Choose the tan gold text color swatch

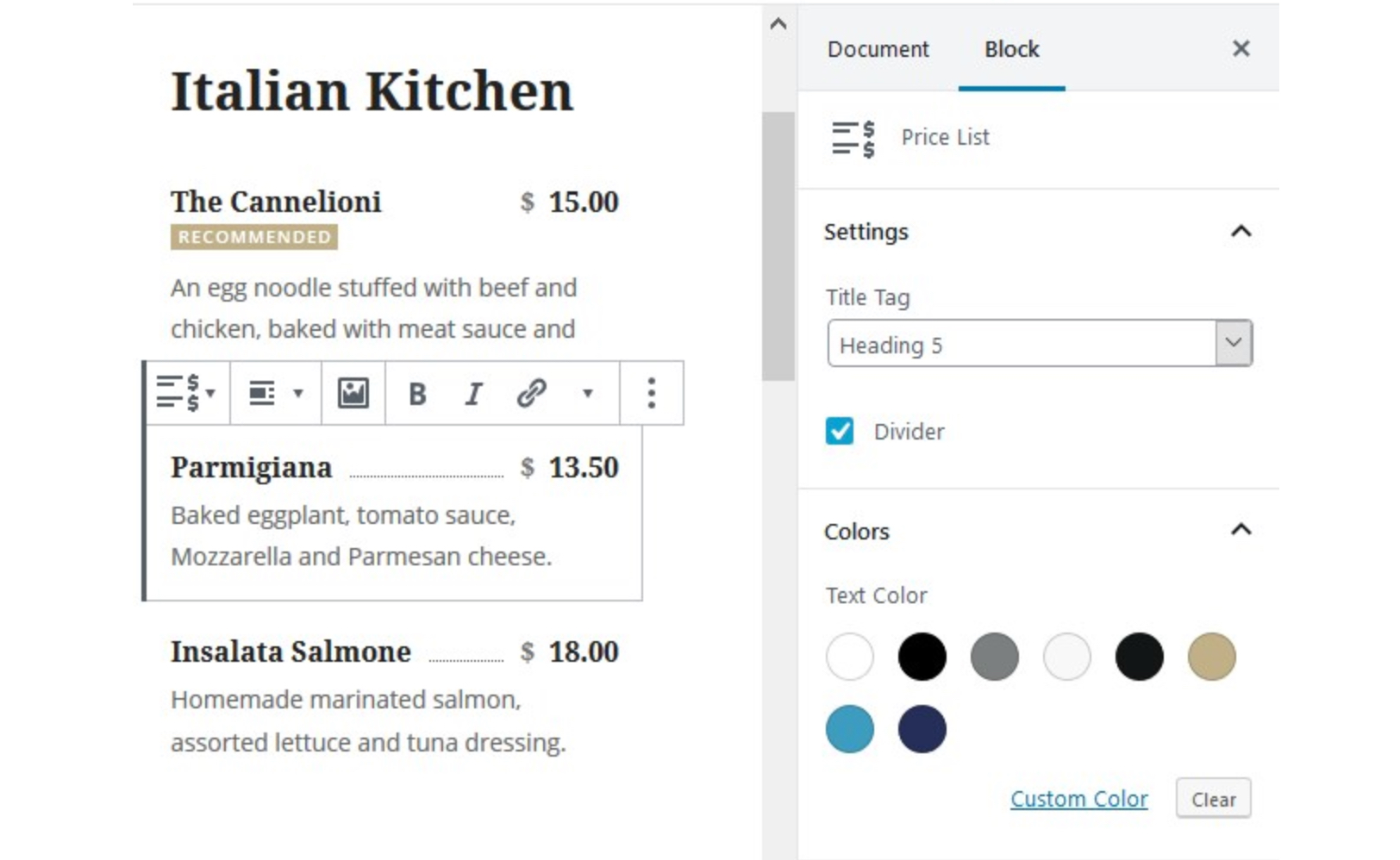[1212, 657]
